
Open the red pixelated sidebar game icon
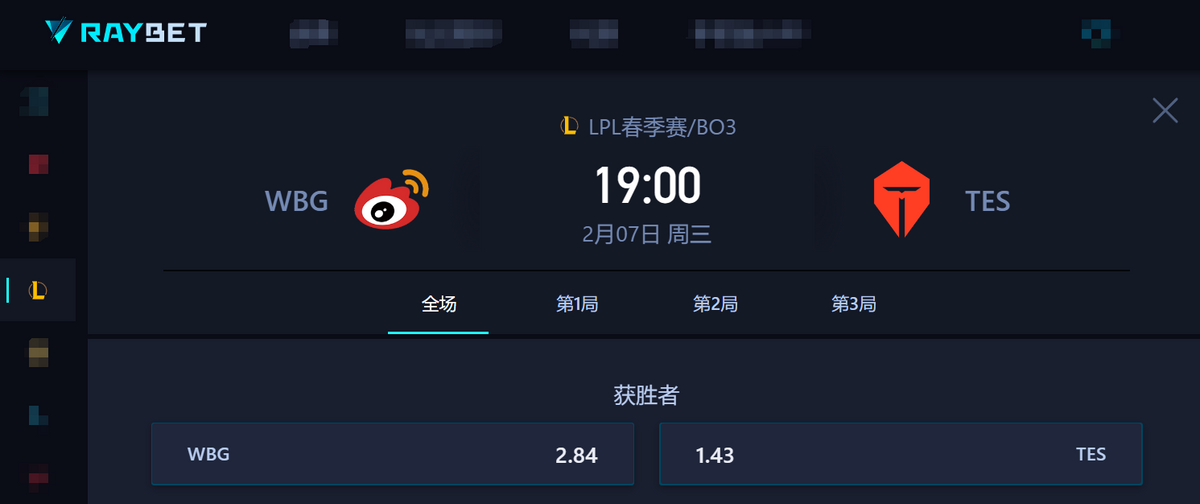coord(38,163)
